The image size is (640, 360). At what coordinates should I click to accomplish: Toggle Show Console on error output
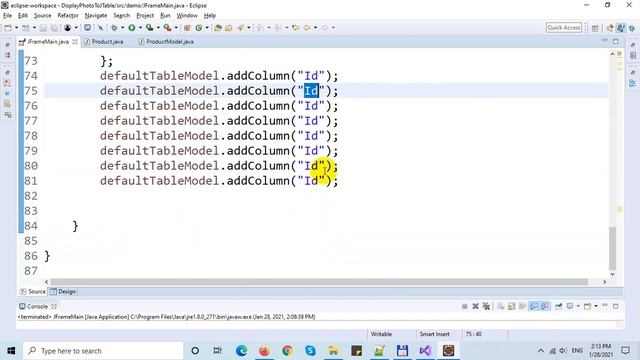544,306
